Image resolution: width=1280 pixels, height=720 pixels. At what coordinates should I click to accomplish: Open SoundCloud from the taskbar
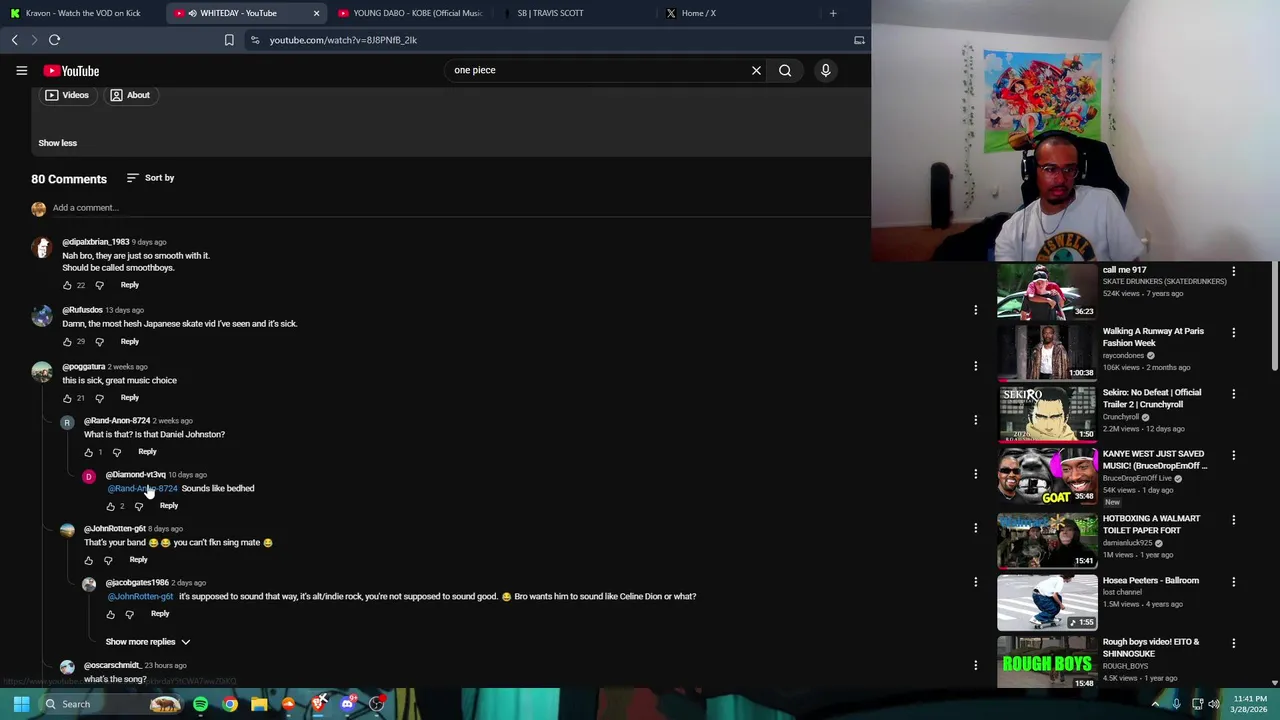[288, 704]
